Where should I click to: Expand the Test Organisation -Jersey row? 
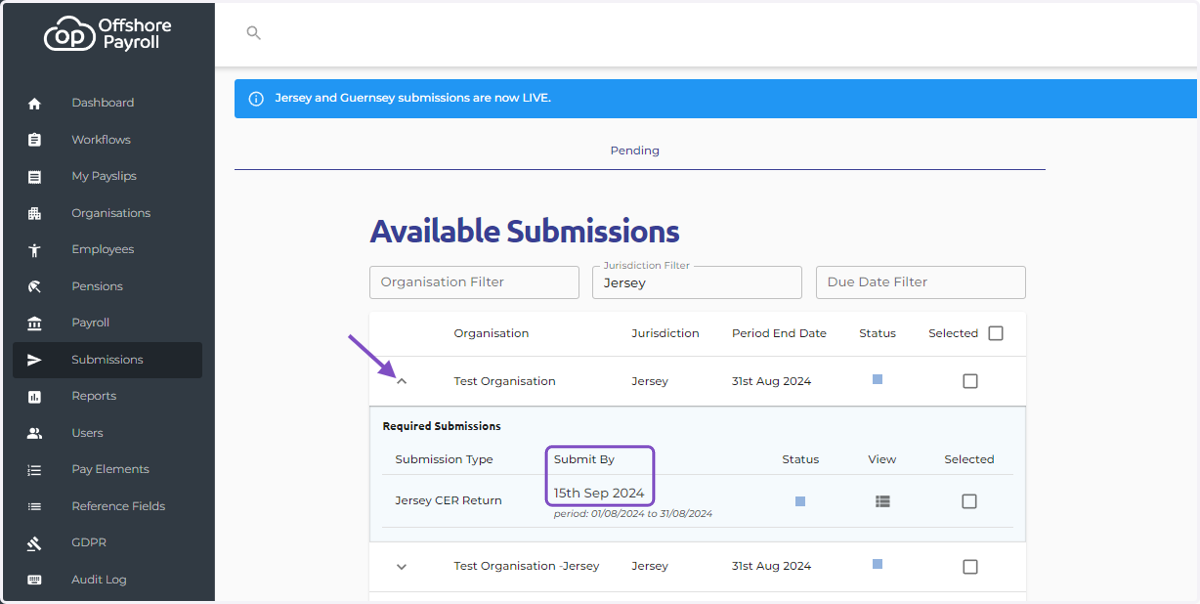click(402, 567)
